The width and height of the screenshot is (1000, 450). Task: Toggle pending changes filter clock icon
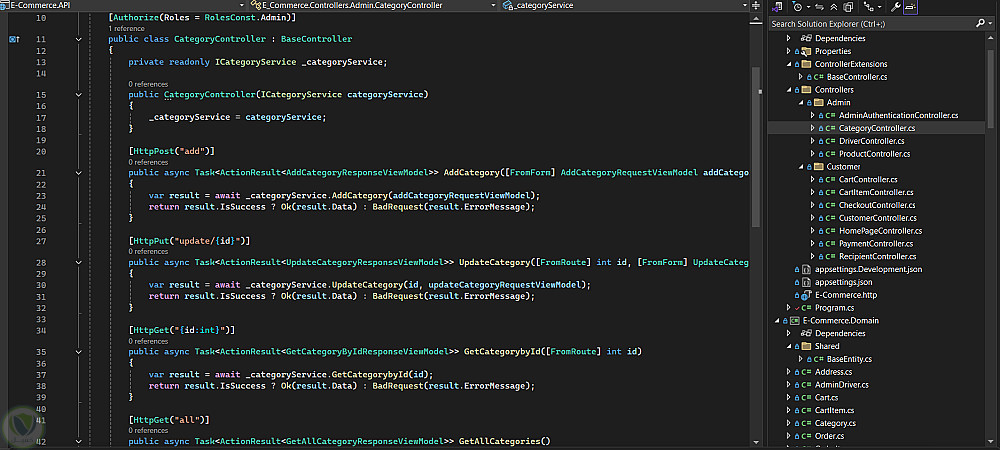(798, 7)
